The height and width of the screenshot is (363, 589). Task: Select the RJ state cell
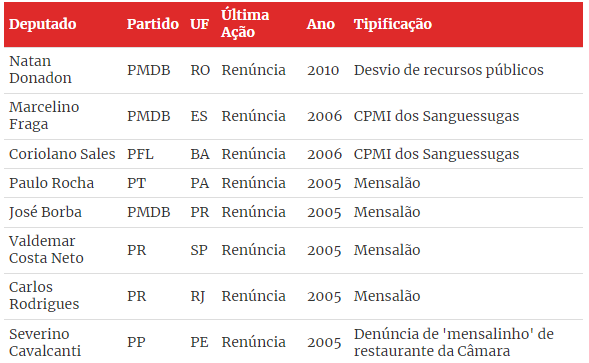coord(197,296)
